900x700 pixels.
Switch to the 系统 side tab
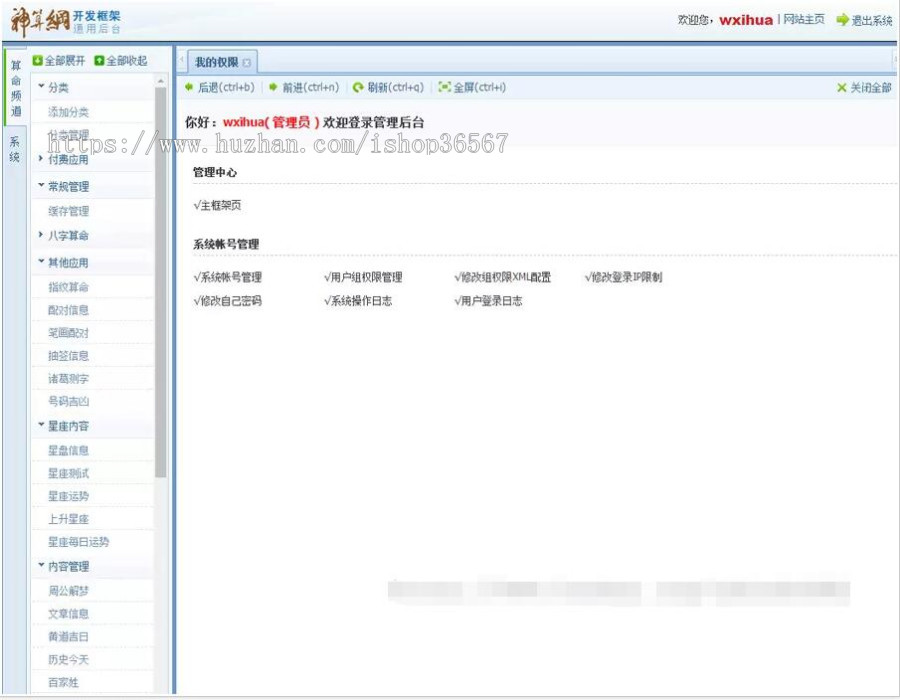tap(14, 149)
